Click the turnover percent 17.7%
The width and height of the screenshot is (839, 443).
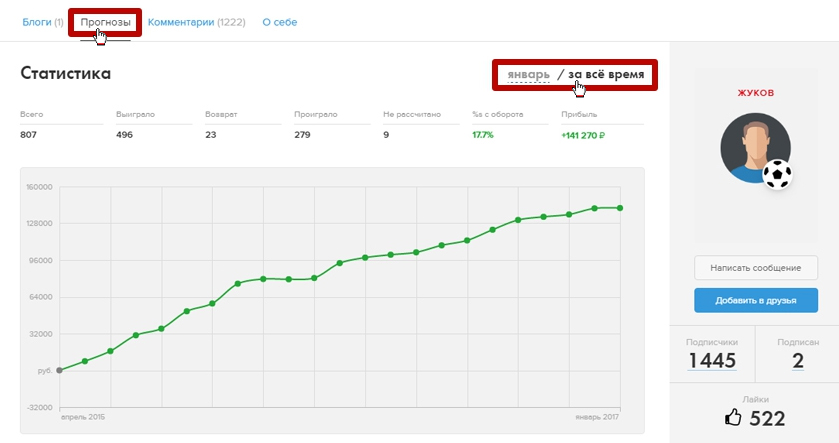pyautogui.click(x=483, y=135)
